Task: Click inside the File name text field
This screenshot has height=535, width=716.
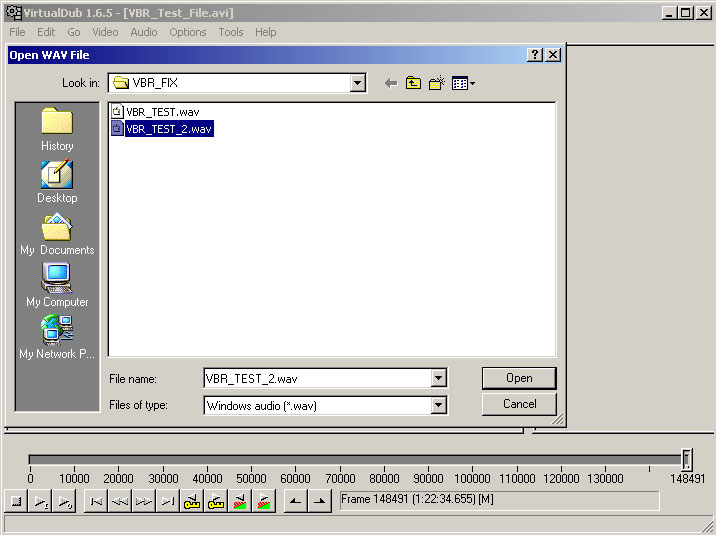Action: (x=318, y=378)
